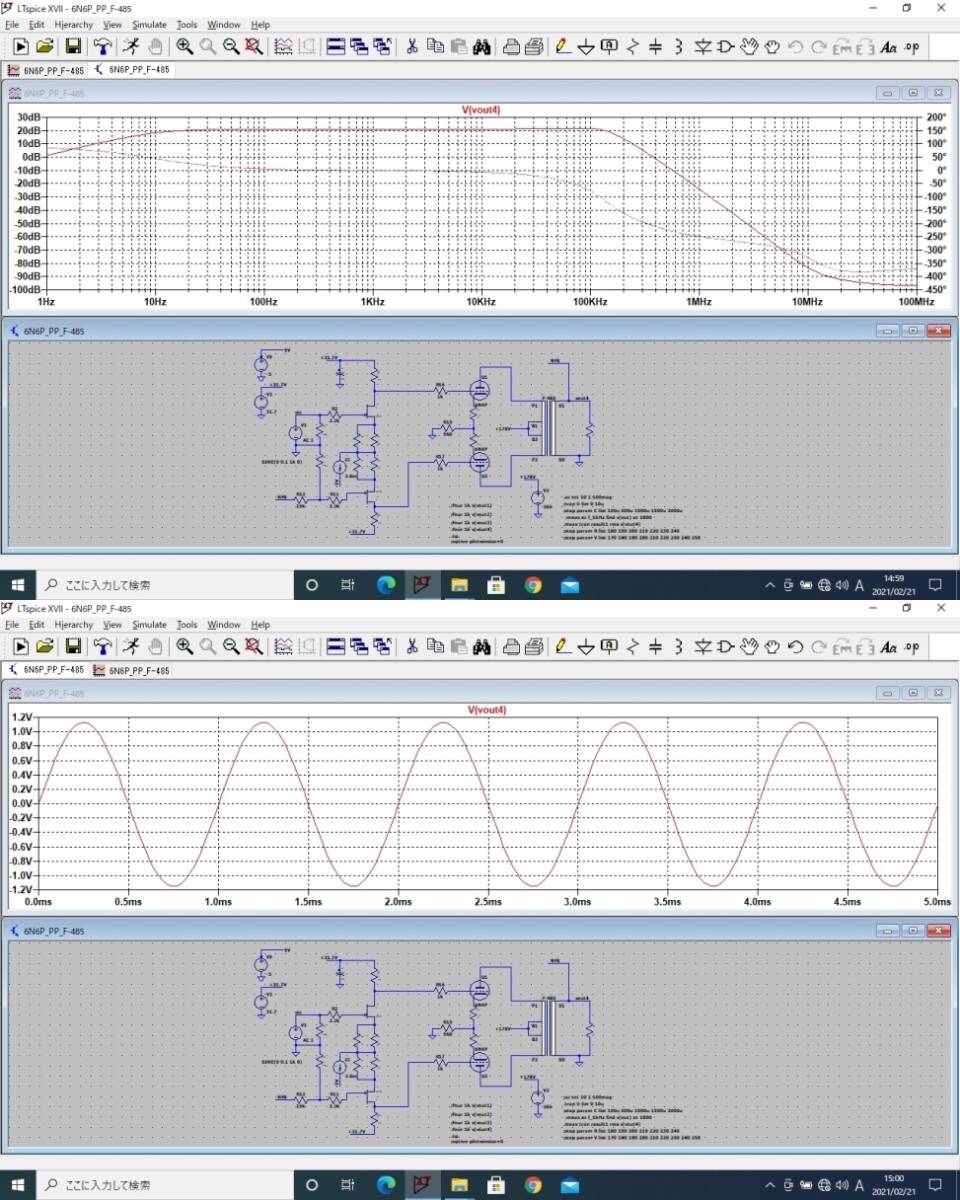Open the Simulate menu in the upper window
The image size is (960, 1200).
[x=149, y=24]
